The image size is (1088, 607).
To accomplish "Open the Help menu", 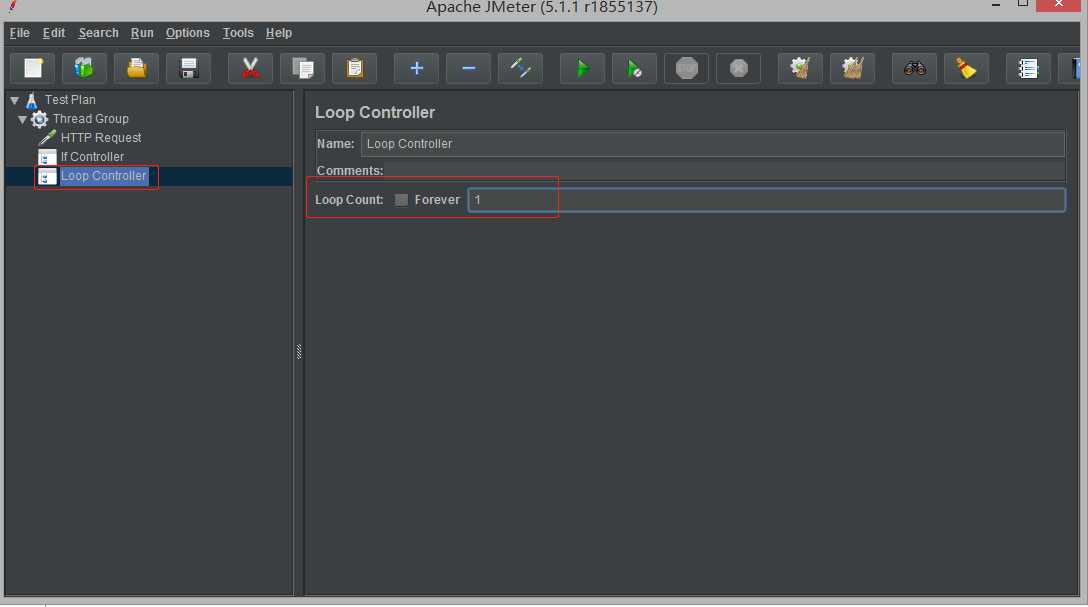I will [279, 33].
